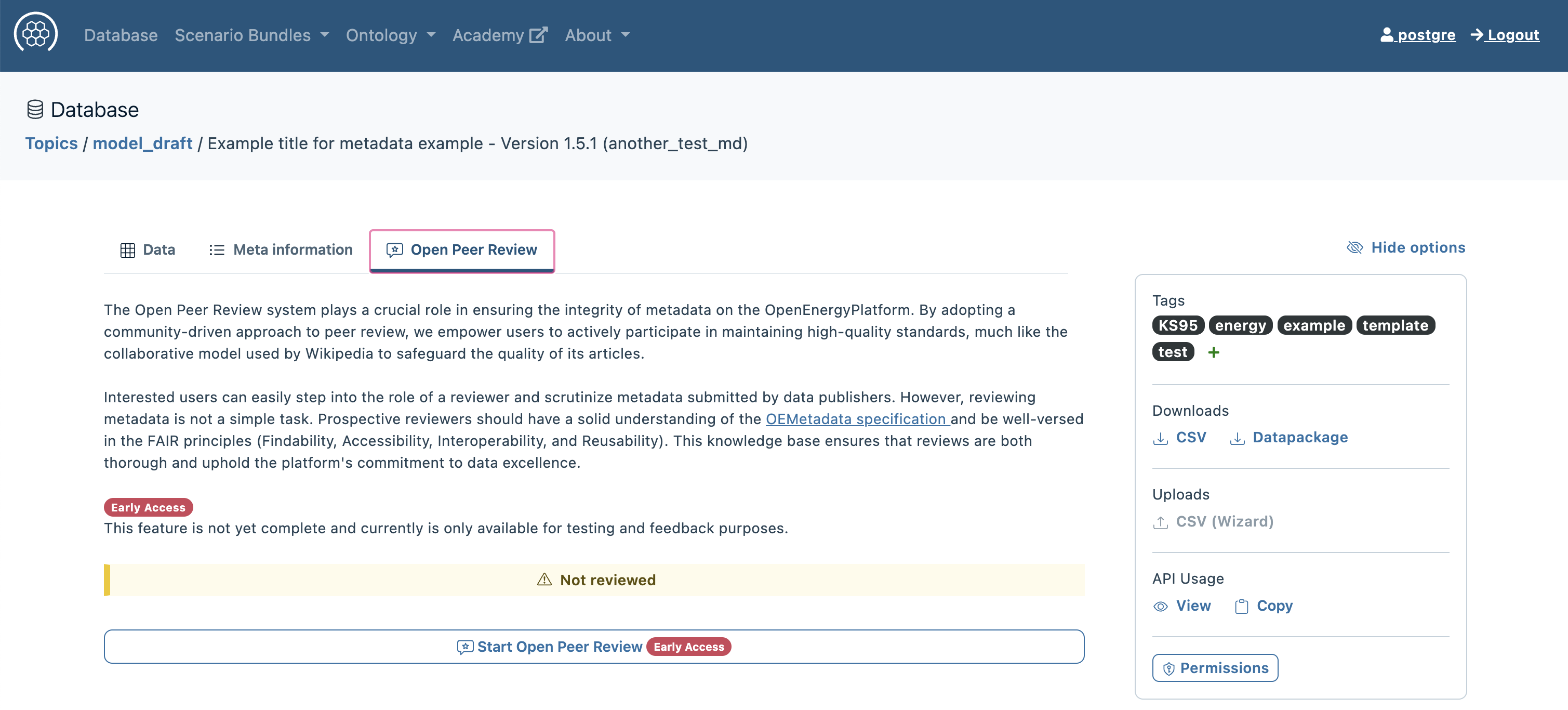Click the Logout link
This screenshot has height=710, width=1568.
coord(1504,35)
